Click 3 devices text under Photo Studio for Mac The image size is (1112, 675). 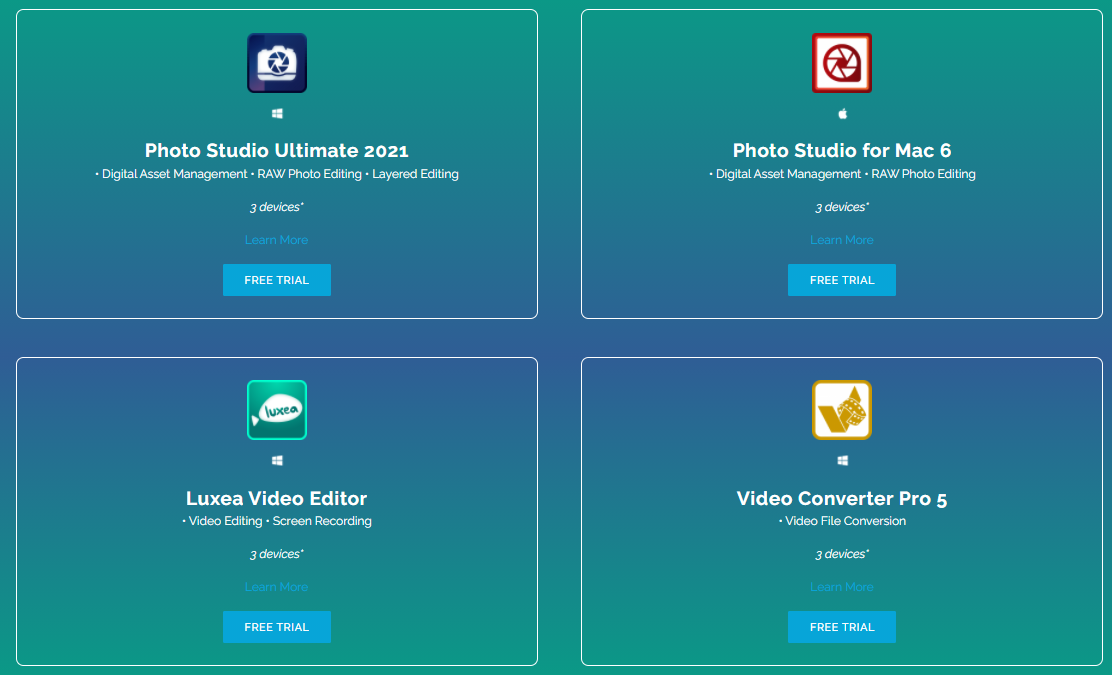pos(842,207)
